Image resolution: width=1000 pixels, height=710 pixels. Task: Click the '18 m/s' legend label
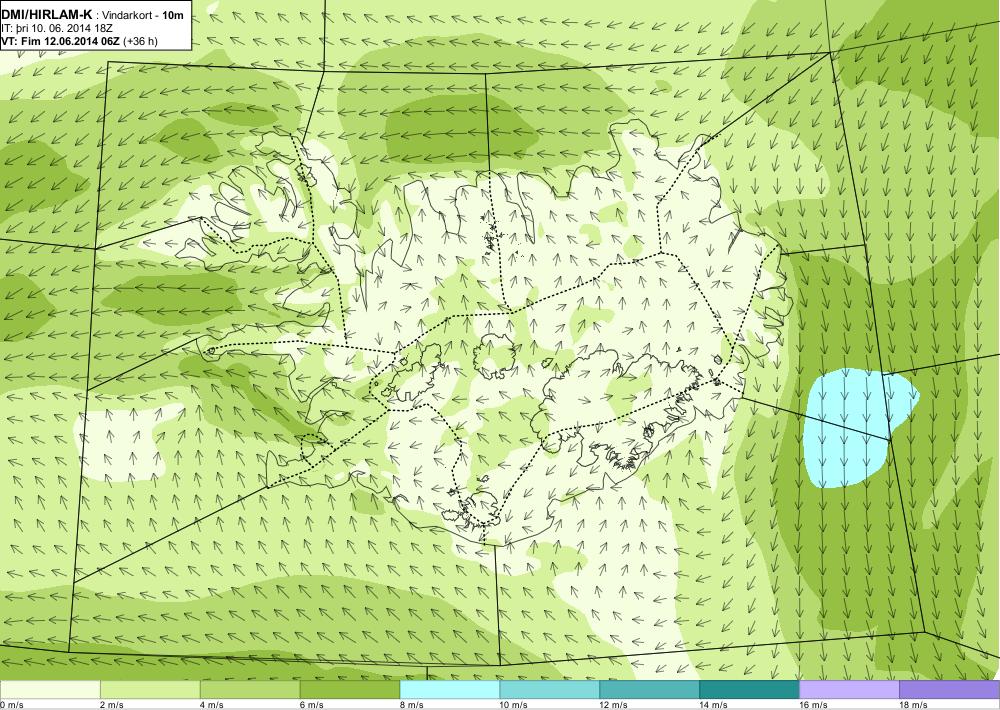click(x=913, y=705)
